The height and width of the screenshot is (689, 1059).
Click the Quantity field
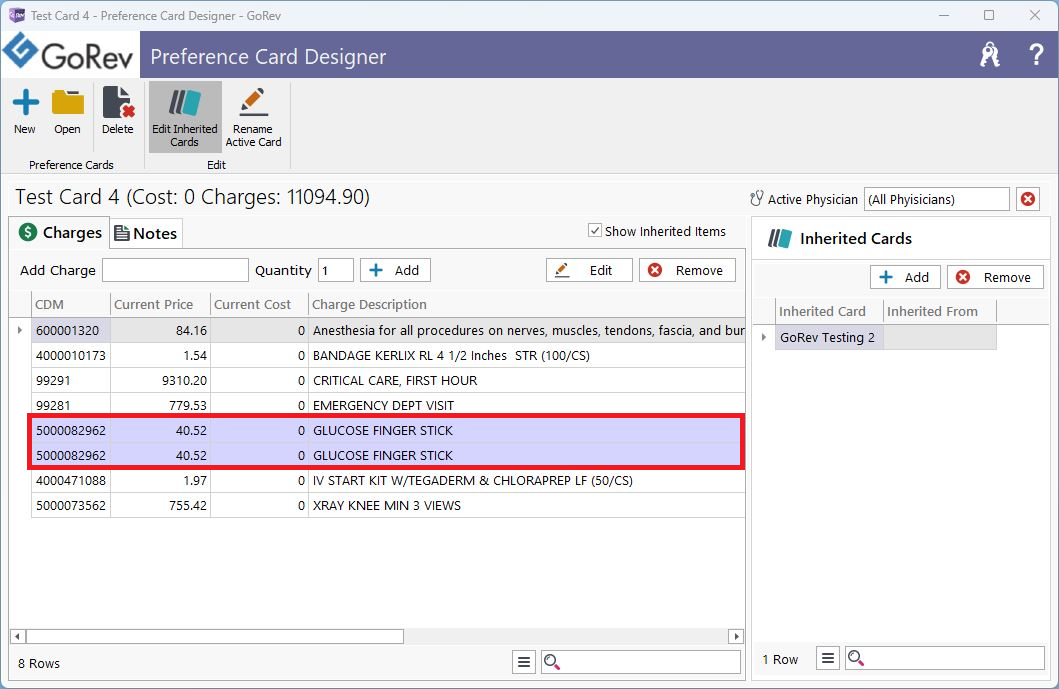pos(336,270)
